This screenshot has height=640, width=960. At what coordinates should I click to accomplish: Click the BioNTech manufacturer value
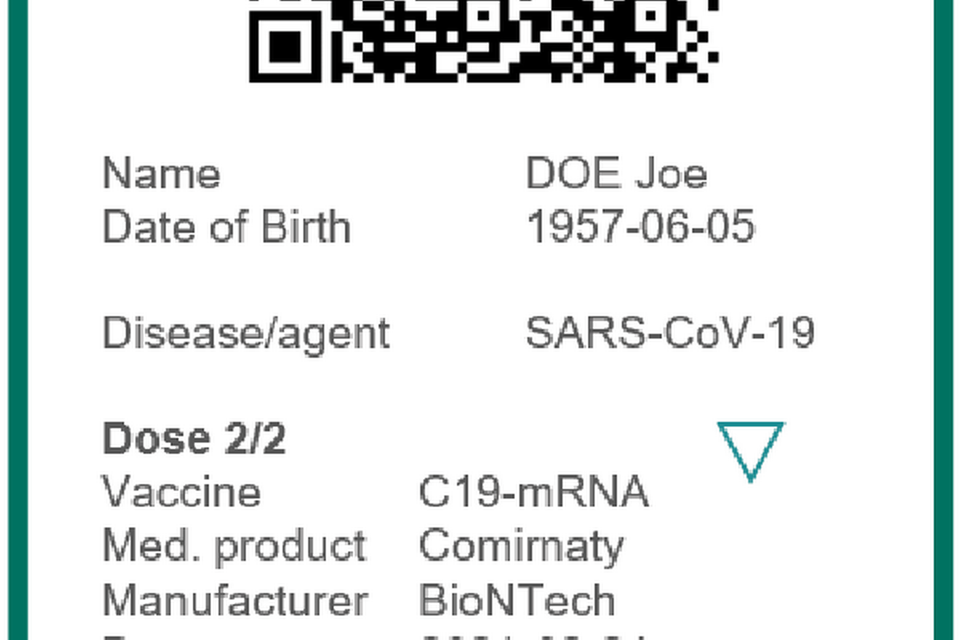click(516, 600)
